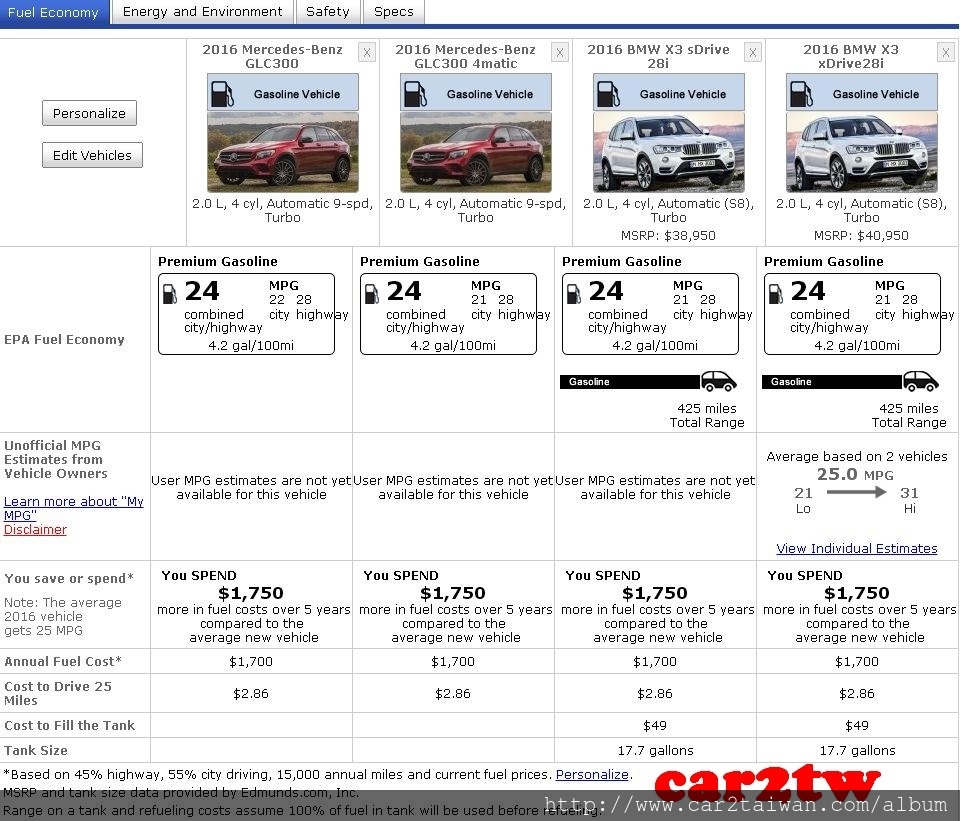
Task: Click the fuel pump icon in the GLC300 MPG box
Action: click(170, 294)
